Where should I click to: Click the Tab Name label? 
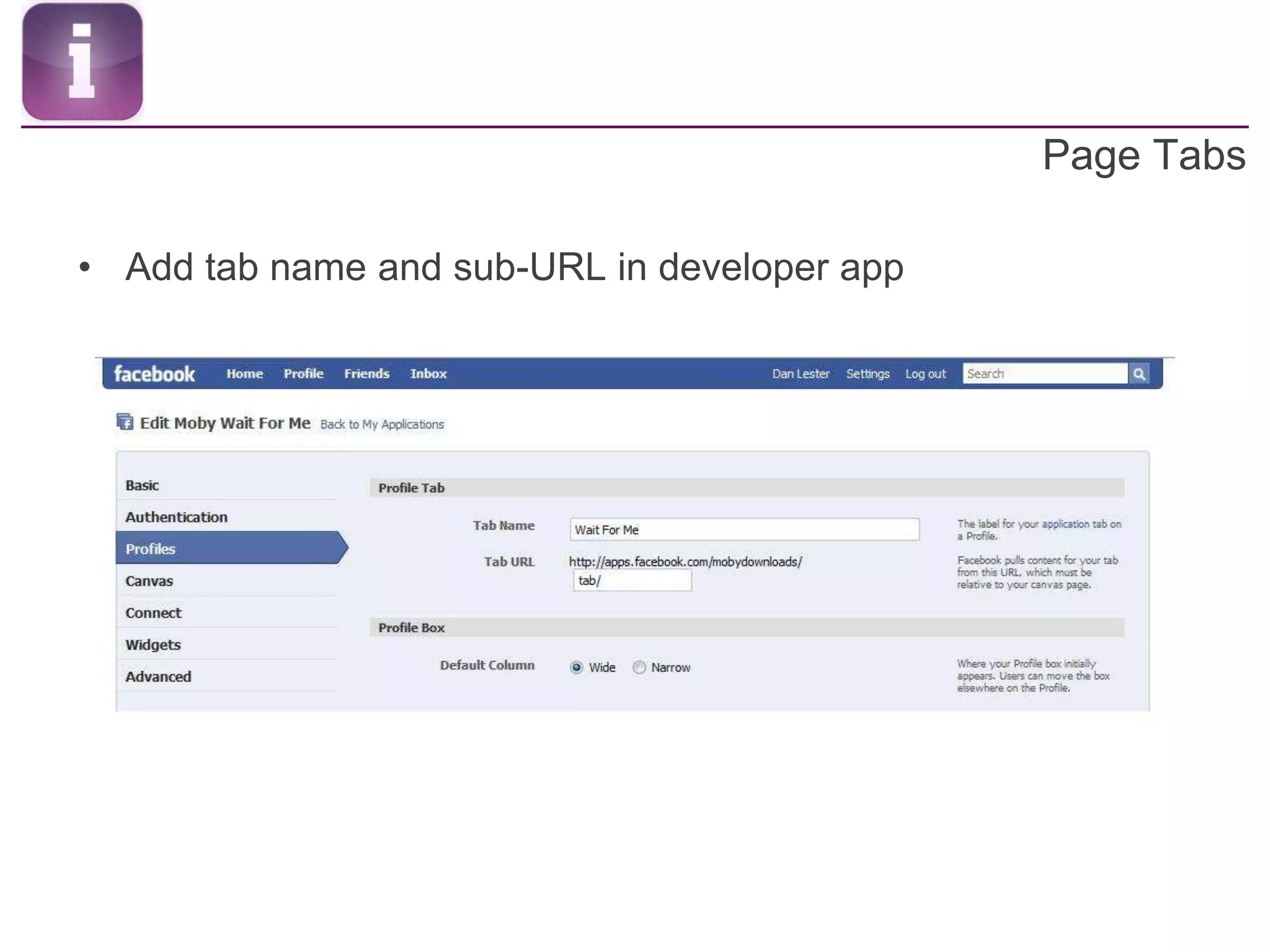[504, 526]
